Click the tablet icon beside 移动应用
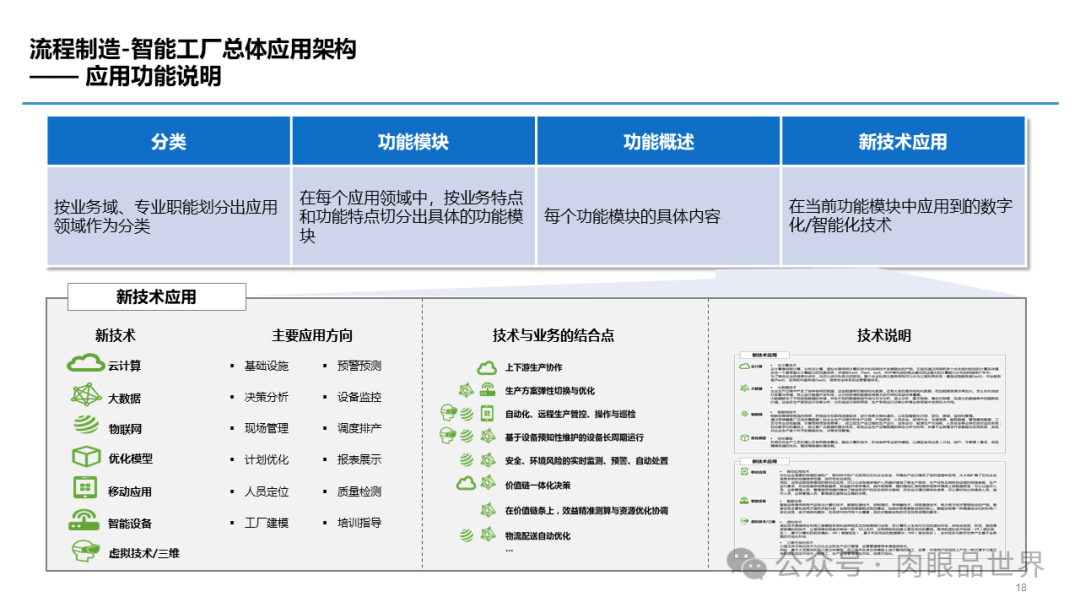This screenshot has height=608, width=1080. coord(85,488)
